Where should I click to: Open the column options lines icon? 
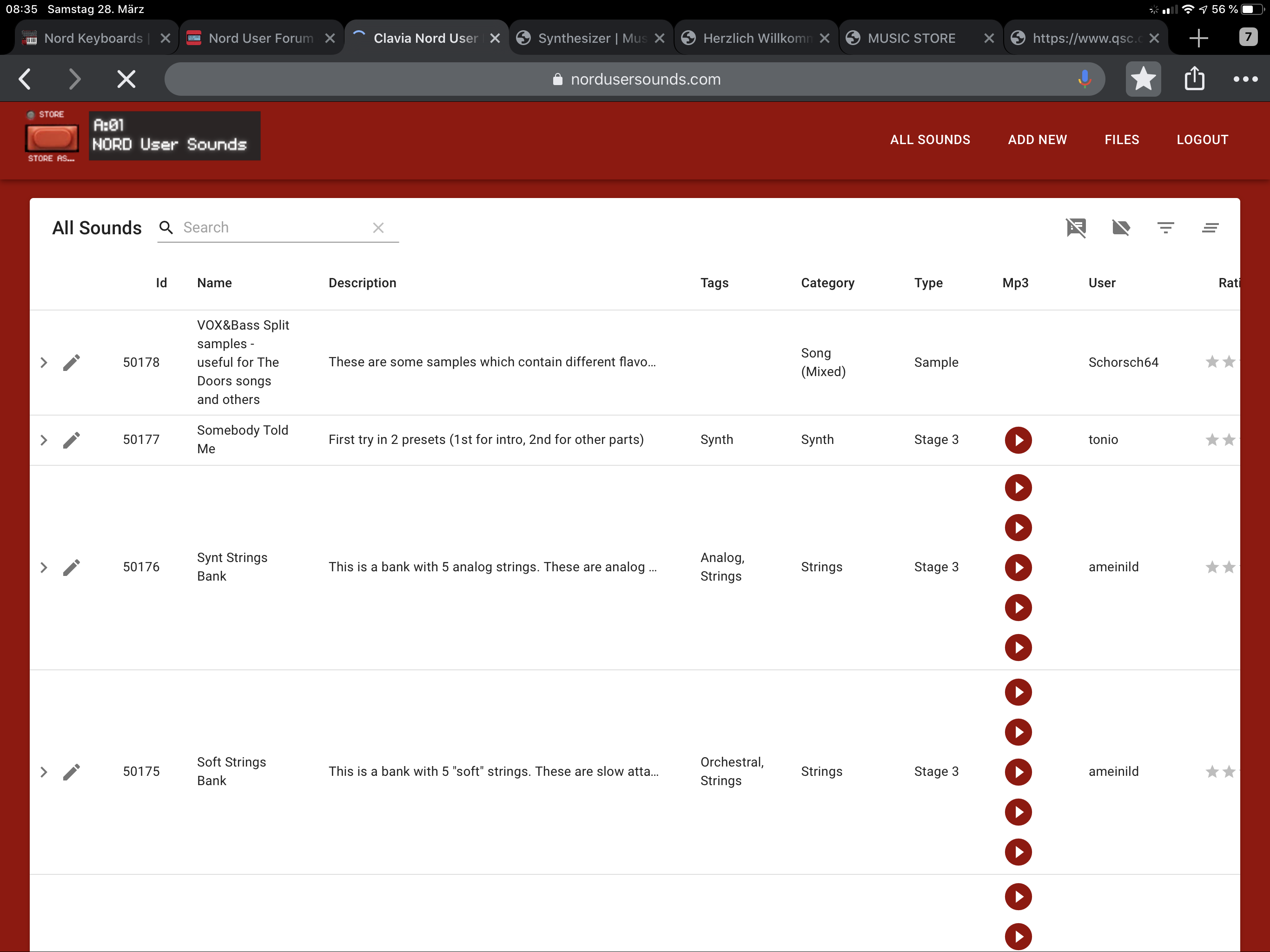coord(1210,228)
